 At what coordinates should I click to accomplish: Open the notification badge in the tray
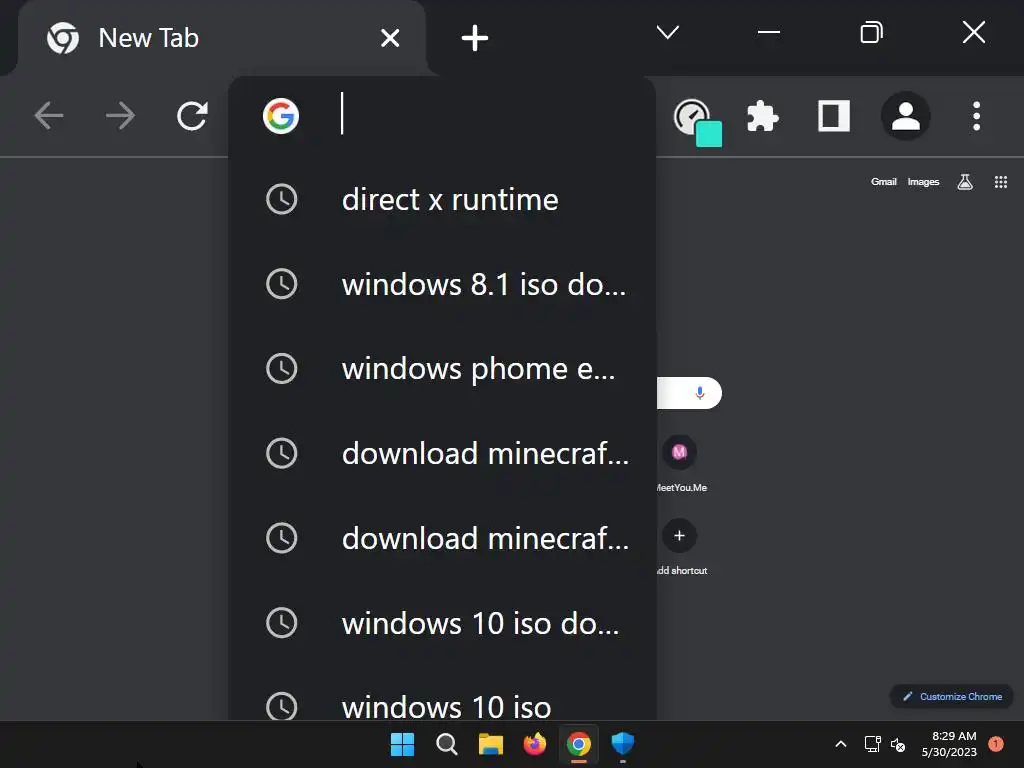[x=995, y=744]
